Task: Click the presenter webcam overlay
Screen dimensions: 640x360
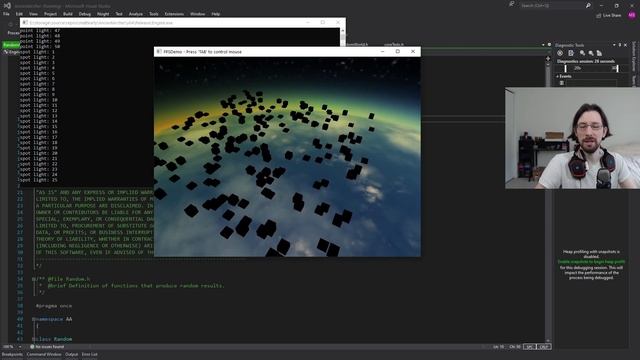Action: [572, 138]
